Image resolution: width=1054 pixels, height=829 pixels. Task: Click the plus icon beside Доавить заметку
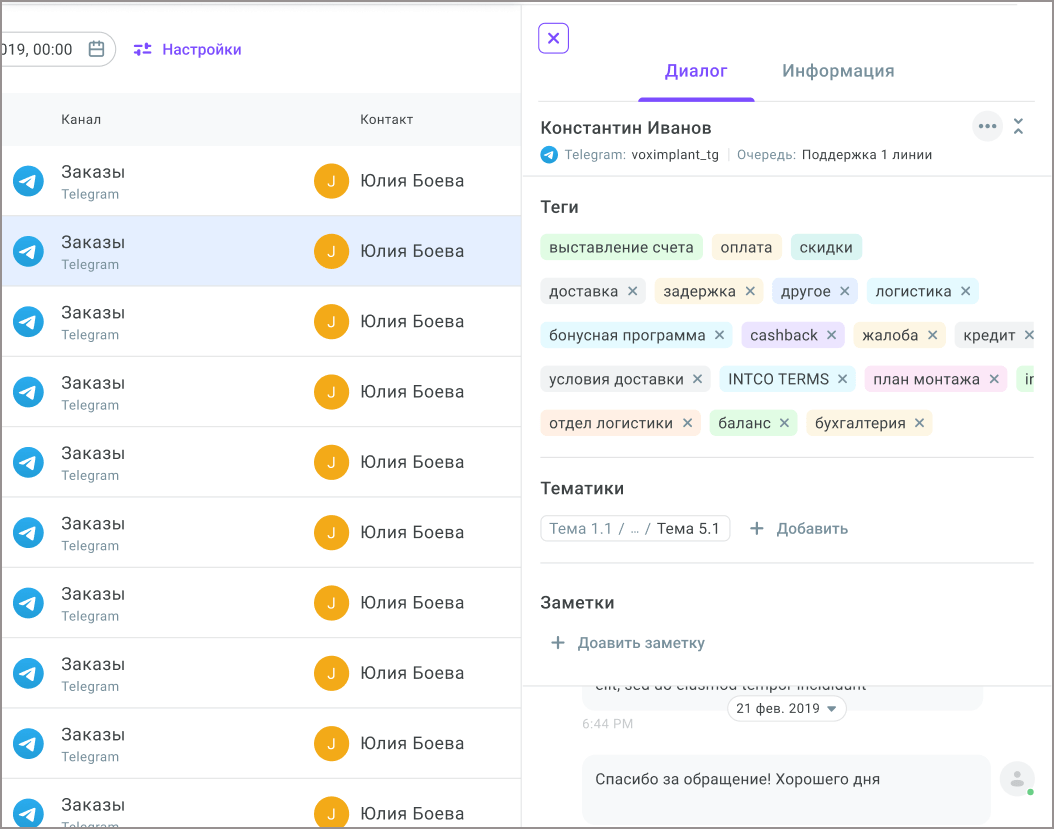click(x=558, y=643)
